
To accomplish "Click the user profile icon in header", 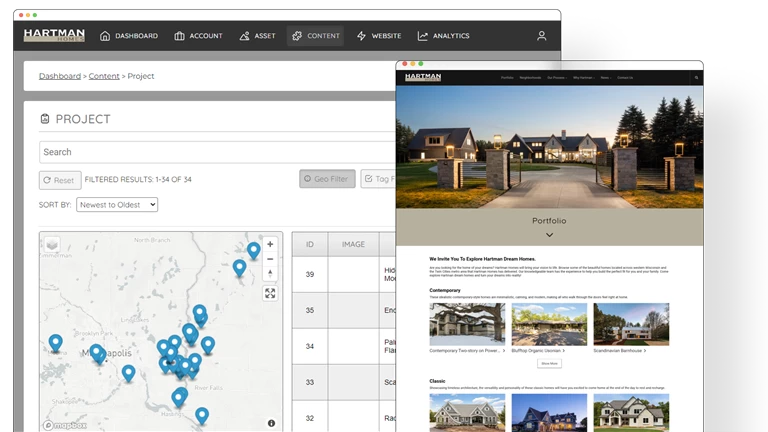I will tap(541, 36).
